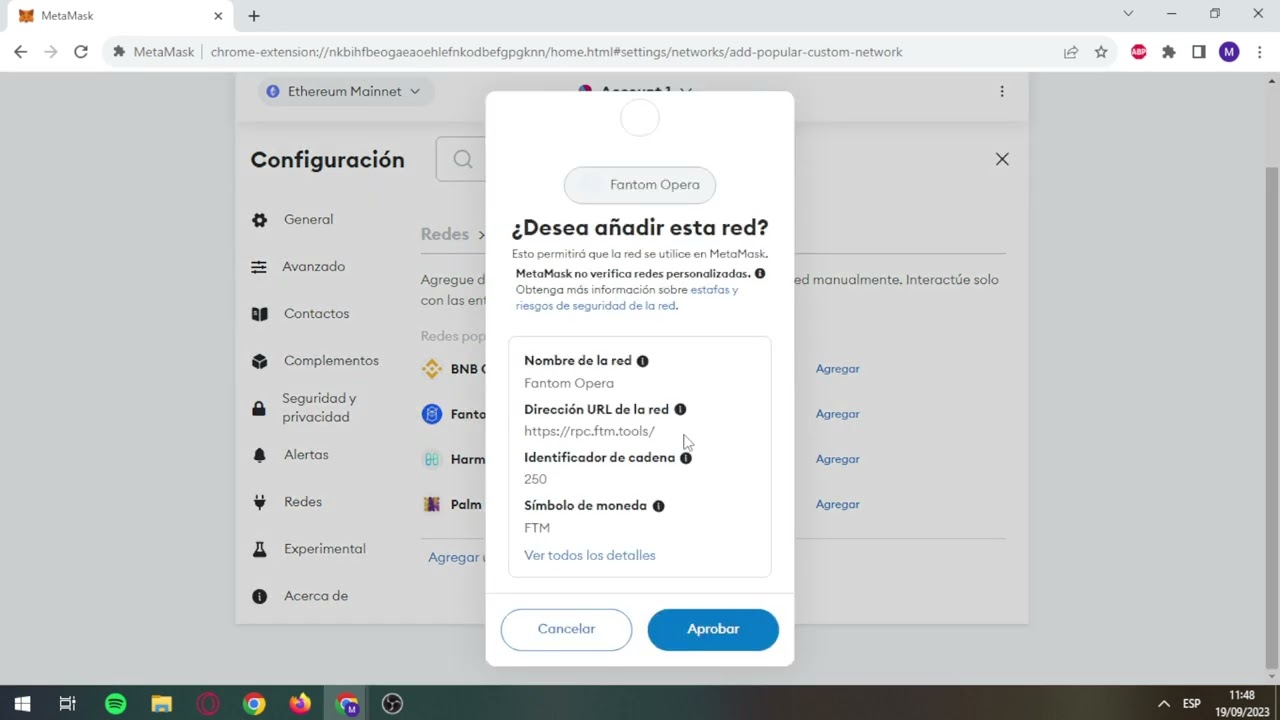This screenshot has width=1280, height=720.
Task: Open the estafas y riesgos de seguridad link
Action: pyautogui.click(x=627, y=298)
